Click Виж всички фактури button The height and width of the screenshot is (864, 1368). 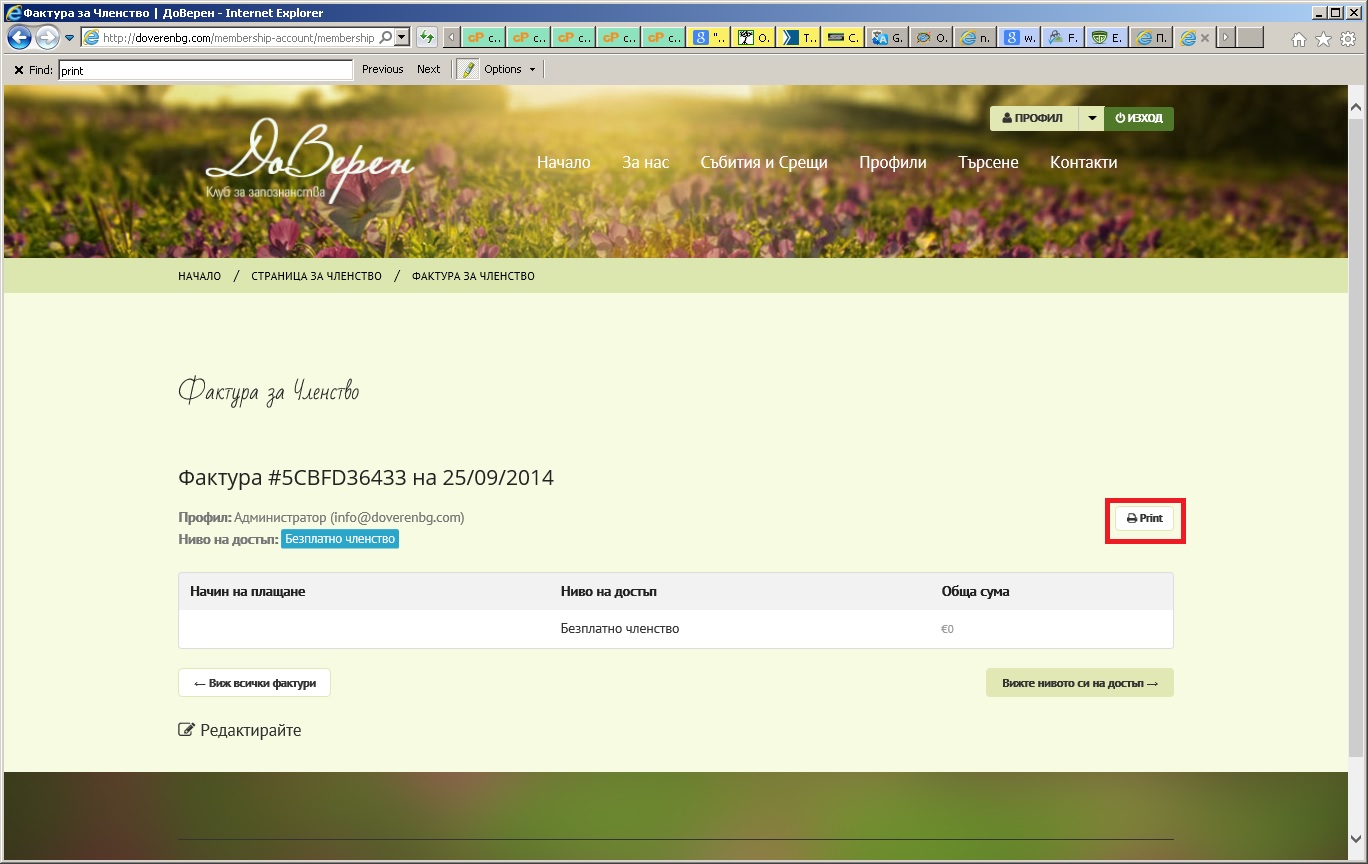click(254, 683)
